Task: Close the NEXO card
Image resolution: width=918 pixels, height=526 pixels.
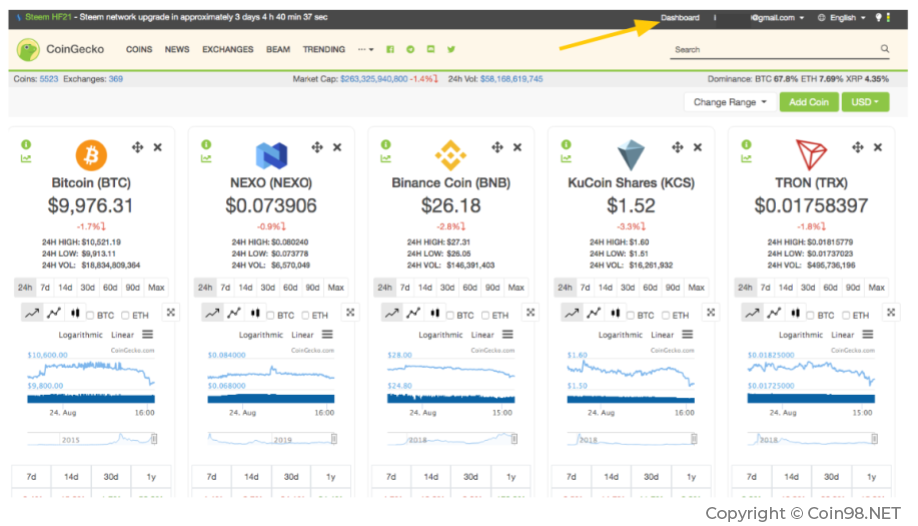Action: (x=337, y=148)
